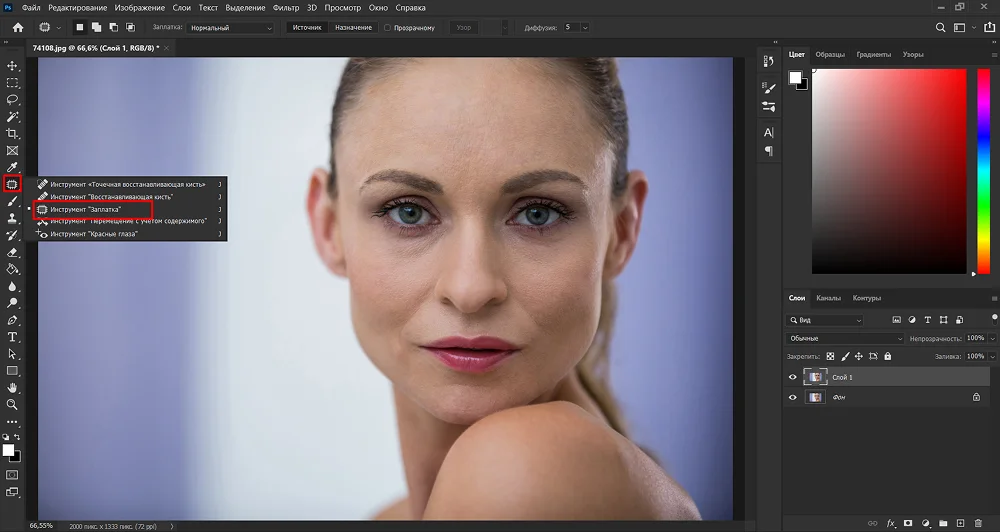Select the Eyedropper tool
Viewport: 1000px width, 532px height.
12,167
